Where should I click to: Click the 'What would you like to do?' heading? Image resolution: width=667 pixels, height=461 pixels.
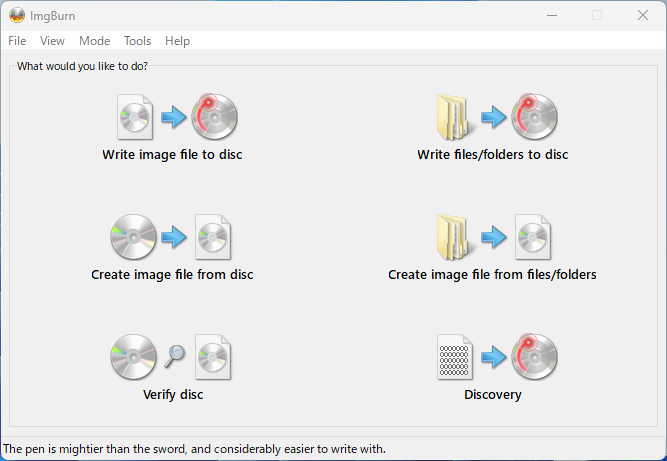82,66
